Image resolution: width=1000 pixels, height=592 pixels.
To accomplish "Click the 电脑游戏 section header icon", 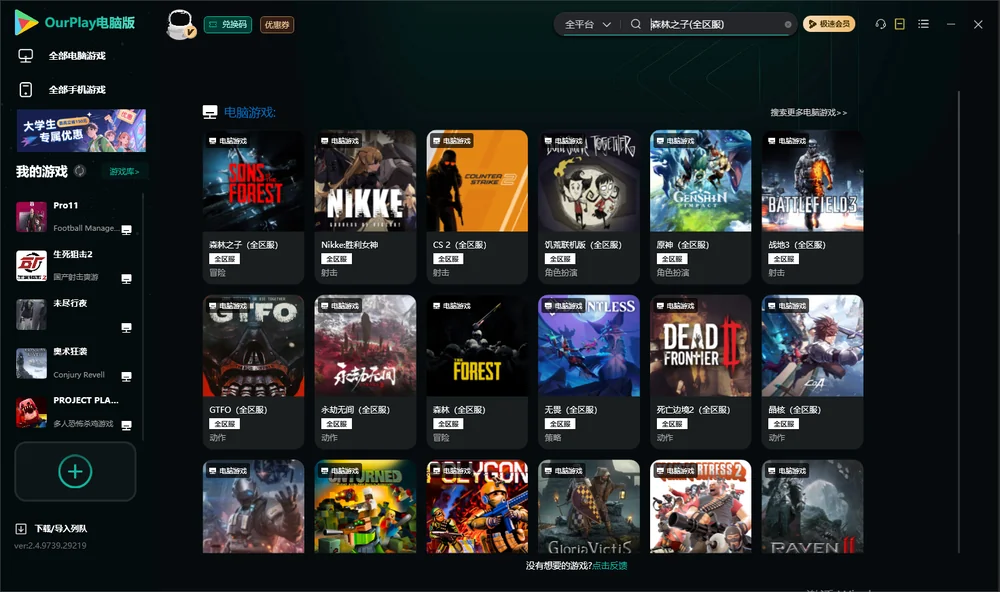I will pos(210,112).
